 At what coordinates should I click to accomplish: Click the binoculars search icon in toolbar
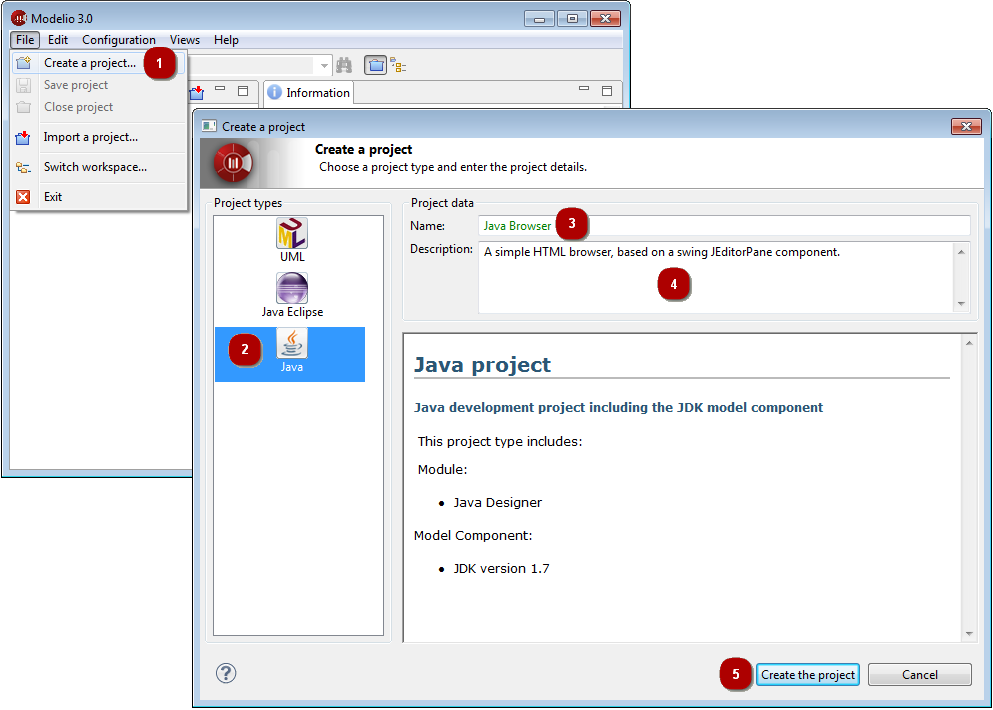click(344, 65)
